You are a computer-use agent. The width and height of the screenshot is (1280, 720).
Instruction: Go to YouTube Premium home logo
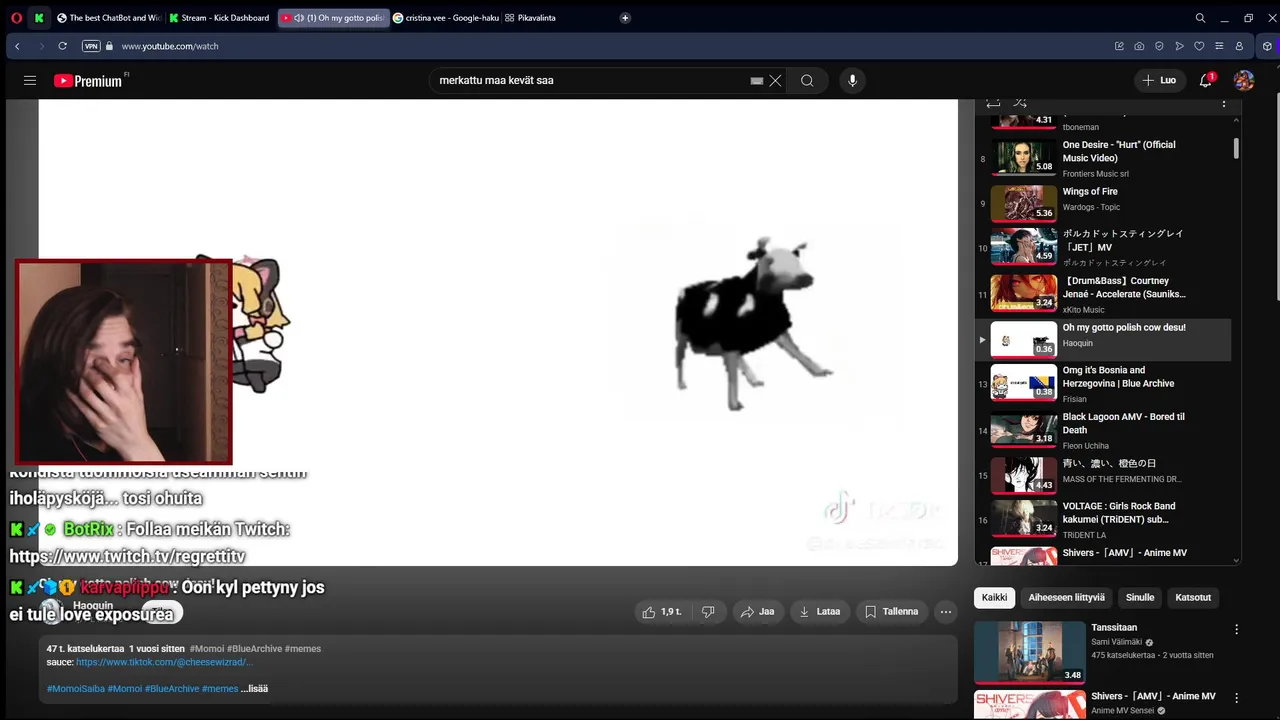coord(88,81)
